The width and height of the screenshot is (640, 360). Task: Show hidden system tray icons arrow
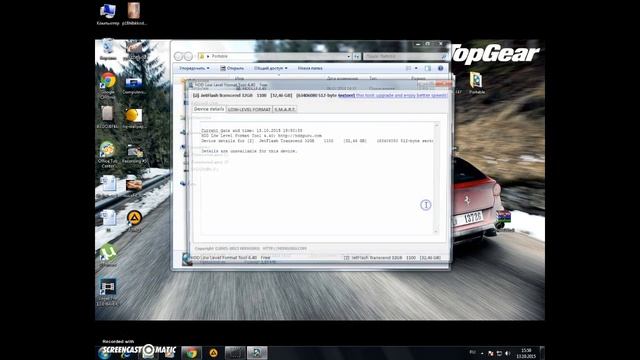[x=482, y=353]
